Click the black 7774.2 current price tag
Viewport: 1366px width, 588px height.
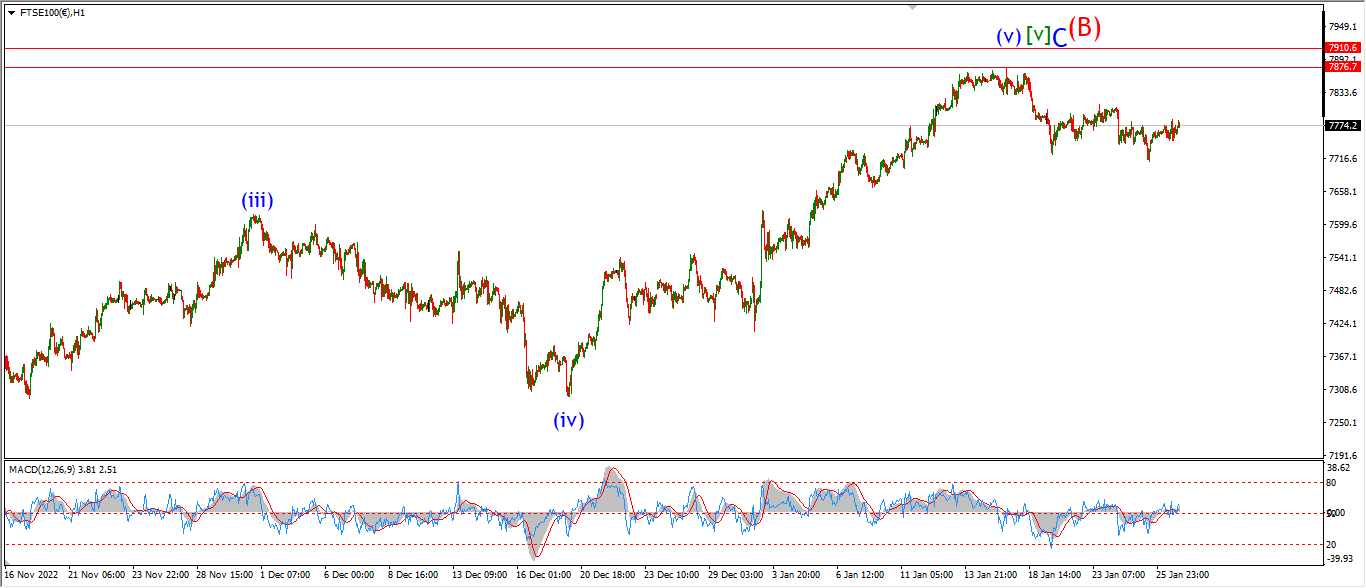(x=1342, y=125)
